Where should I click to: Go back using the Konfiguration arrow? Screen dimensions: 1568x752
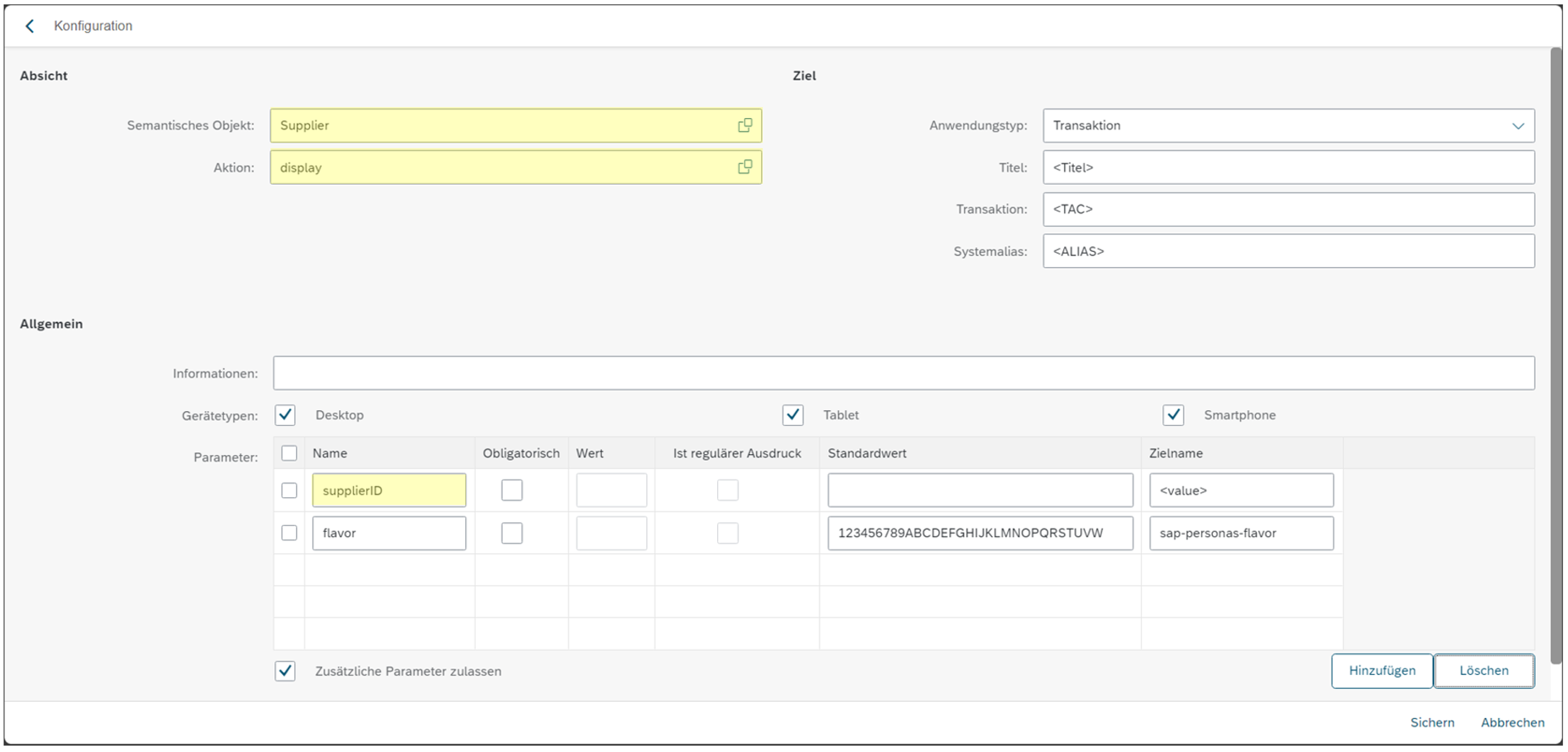[30, 26]
